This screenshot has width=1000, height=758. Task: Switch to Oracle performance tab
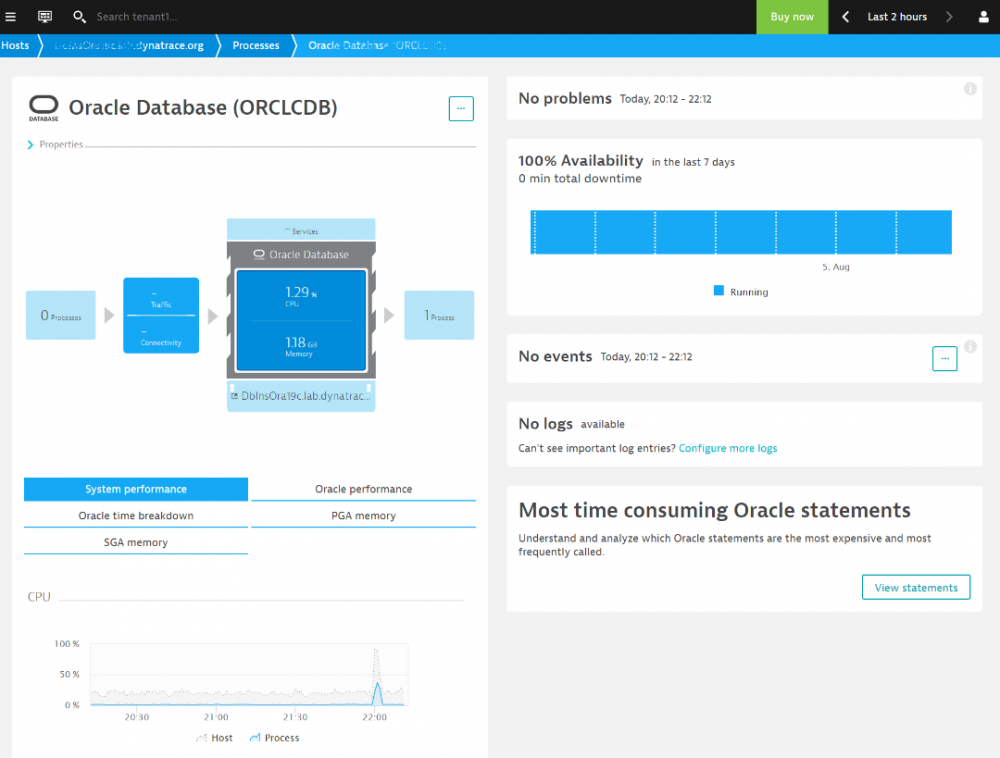tap(364, 489)
